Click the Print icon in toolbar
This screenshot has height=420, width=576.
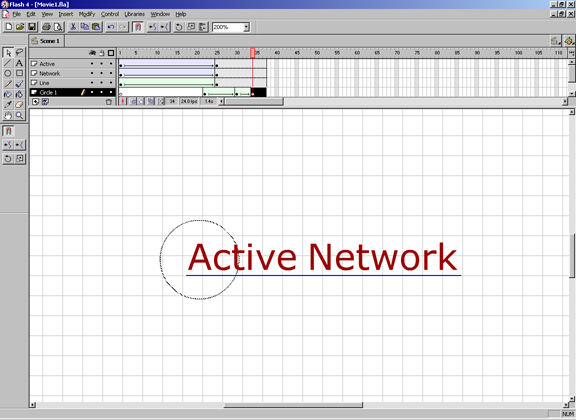click(46, 27)
